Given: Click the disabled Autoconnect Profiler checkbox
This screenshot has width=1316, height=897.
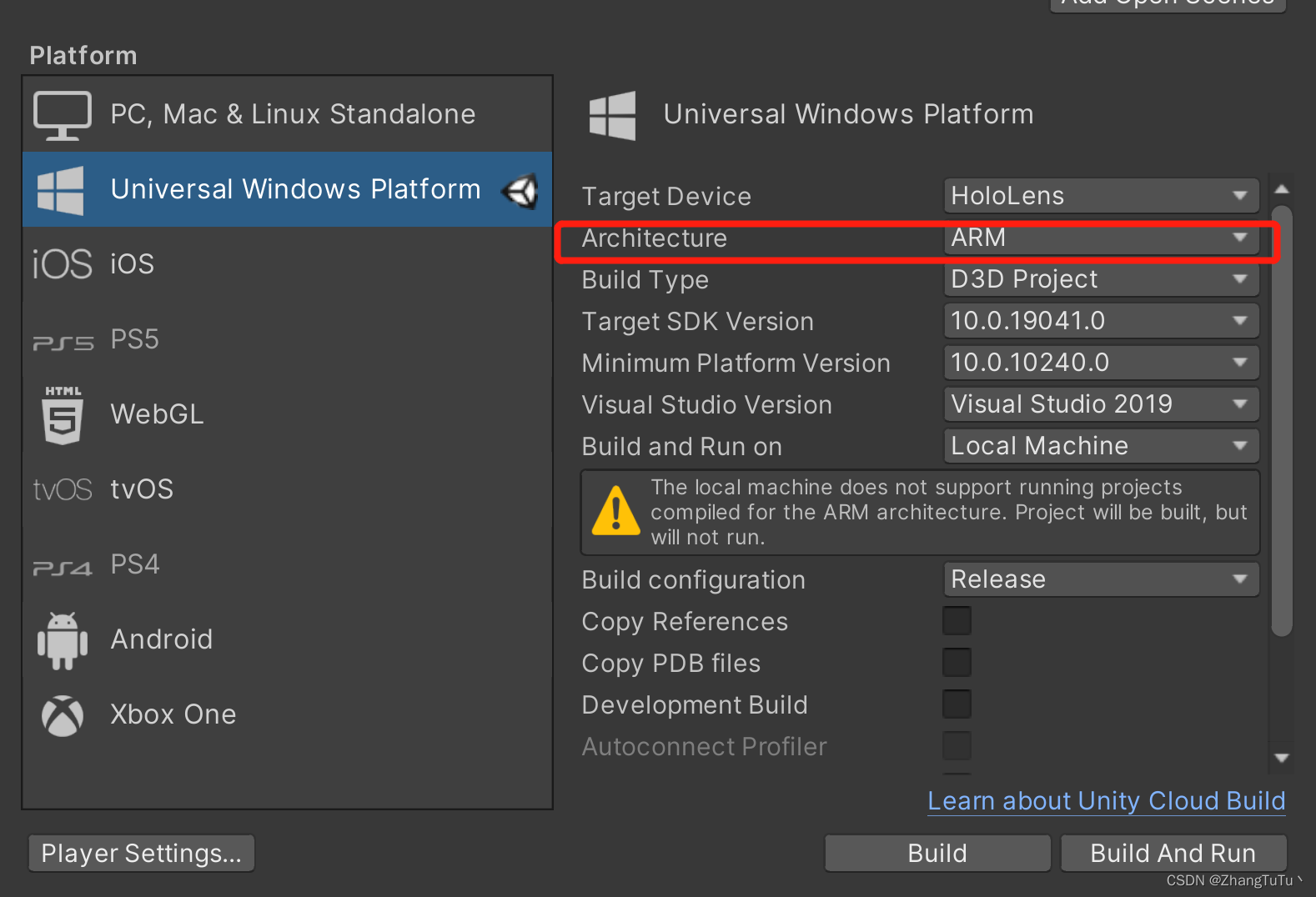Looking at the screenshot, I should [x=957, y=746].
